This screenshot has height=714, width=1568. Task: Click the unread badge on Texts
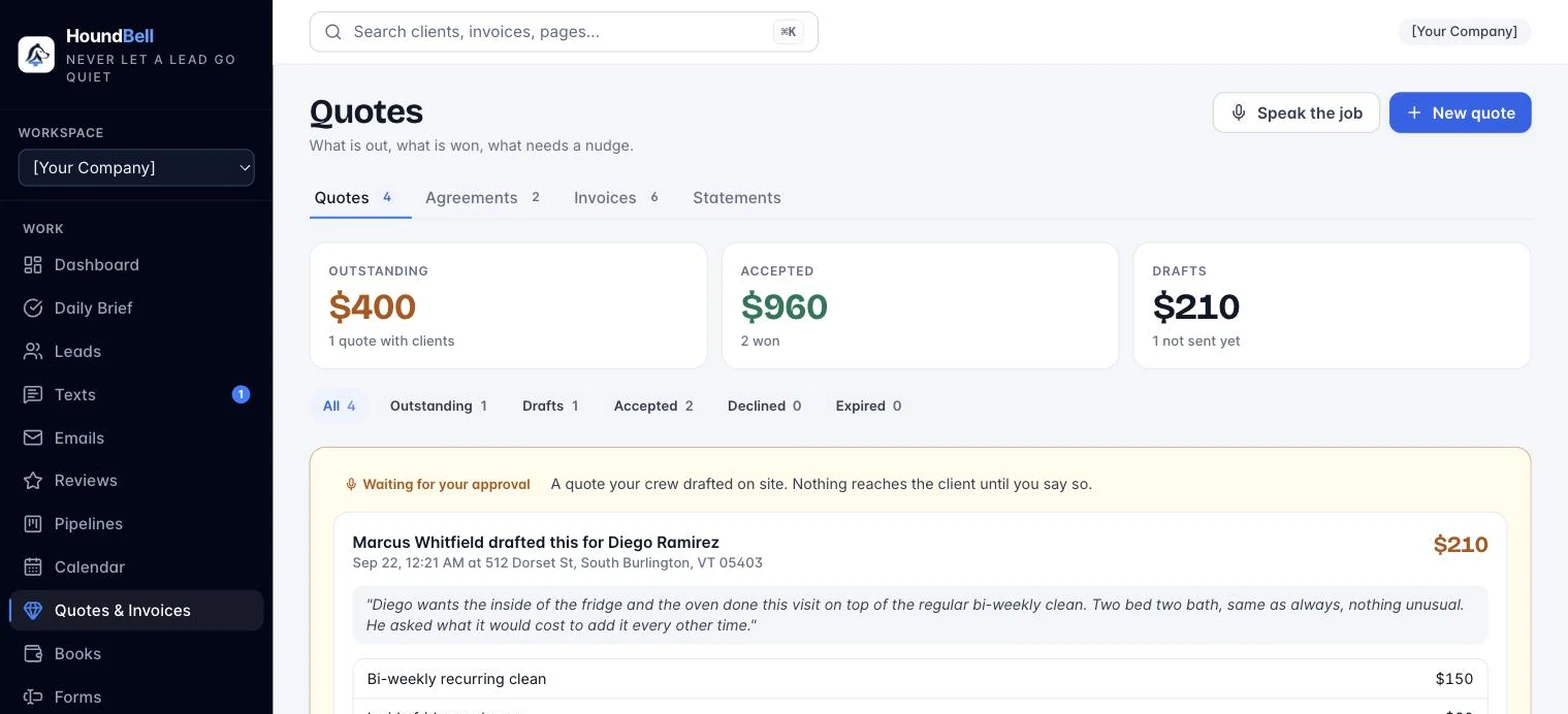pyautogui.click(x=241, y=395)
